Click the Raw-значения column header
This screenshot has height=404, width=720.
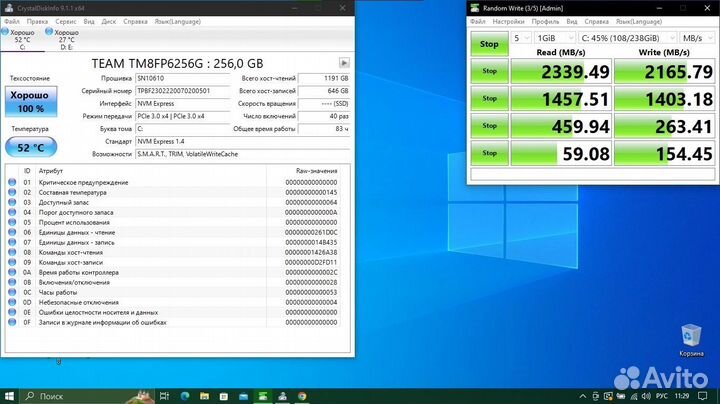316,171
